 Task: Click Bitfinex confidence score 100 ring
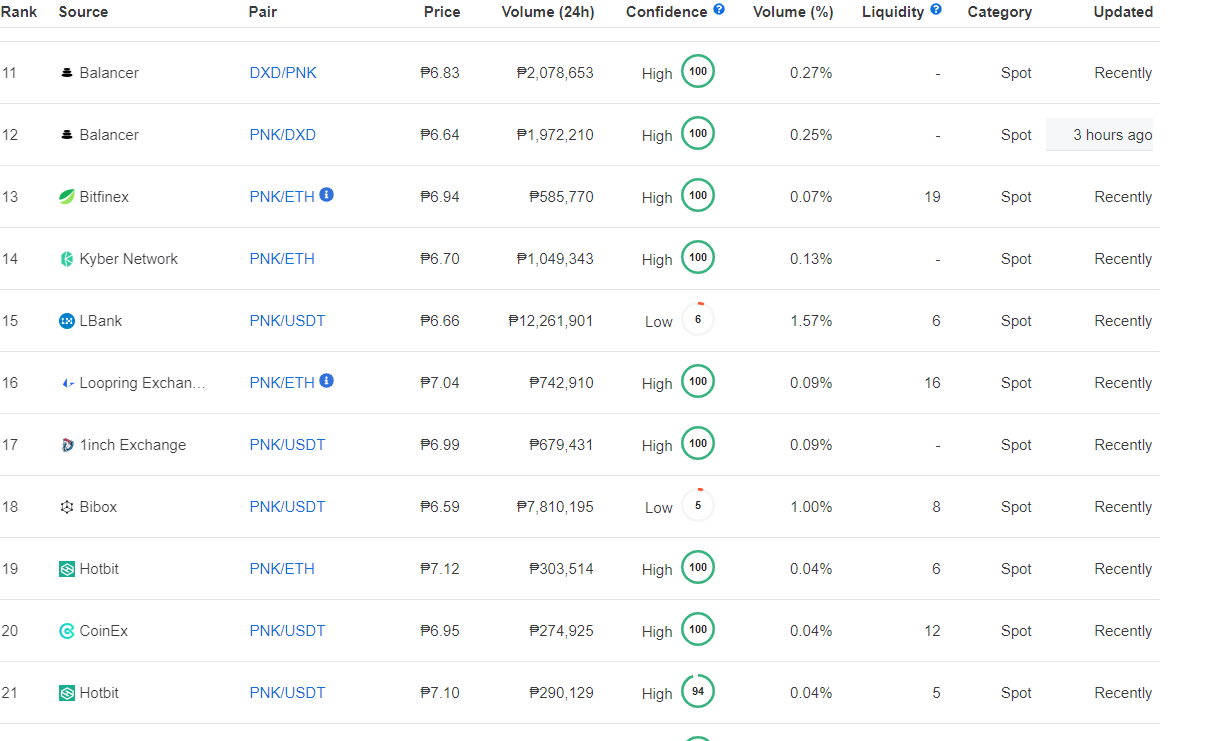coord(698,196)
